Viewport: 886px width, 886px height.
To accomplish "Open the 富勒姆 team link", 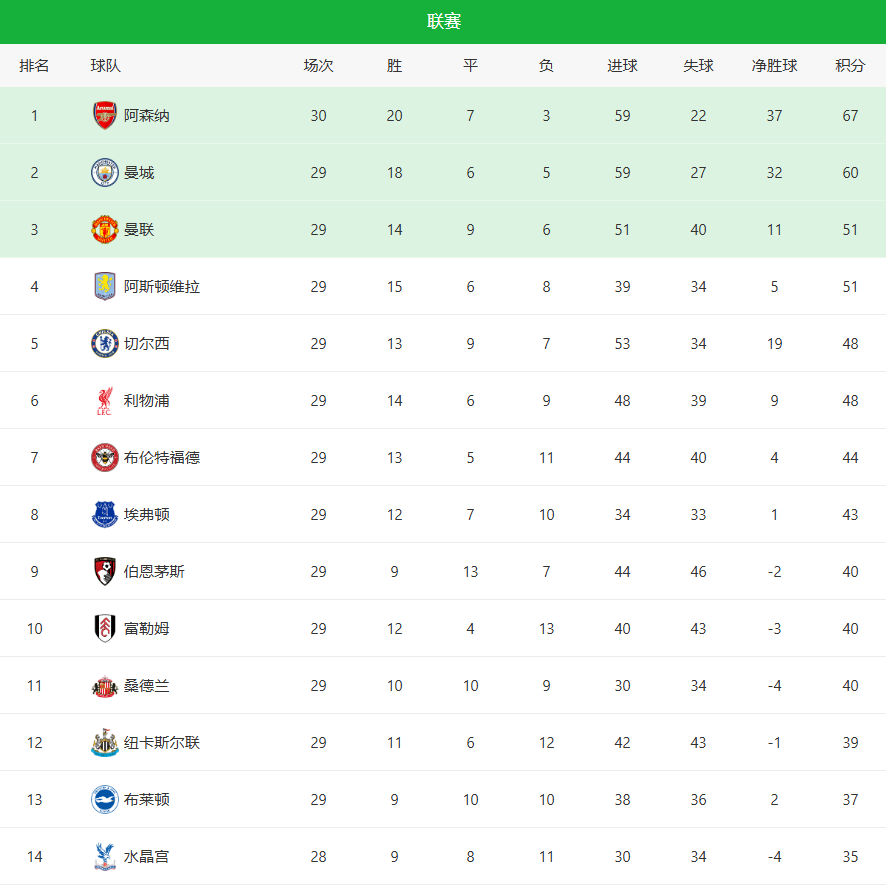I will (x=147, y=629).
